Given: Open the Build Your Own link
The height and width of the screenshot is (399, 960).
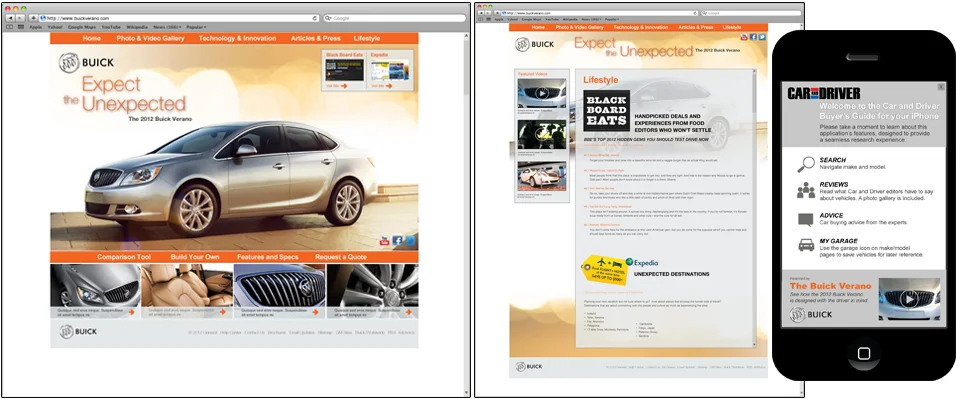Looking at the screenshot, I should (195, 257).
